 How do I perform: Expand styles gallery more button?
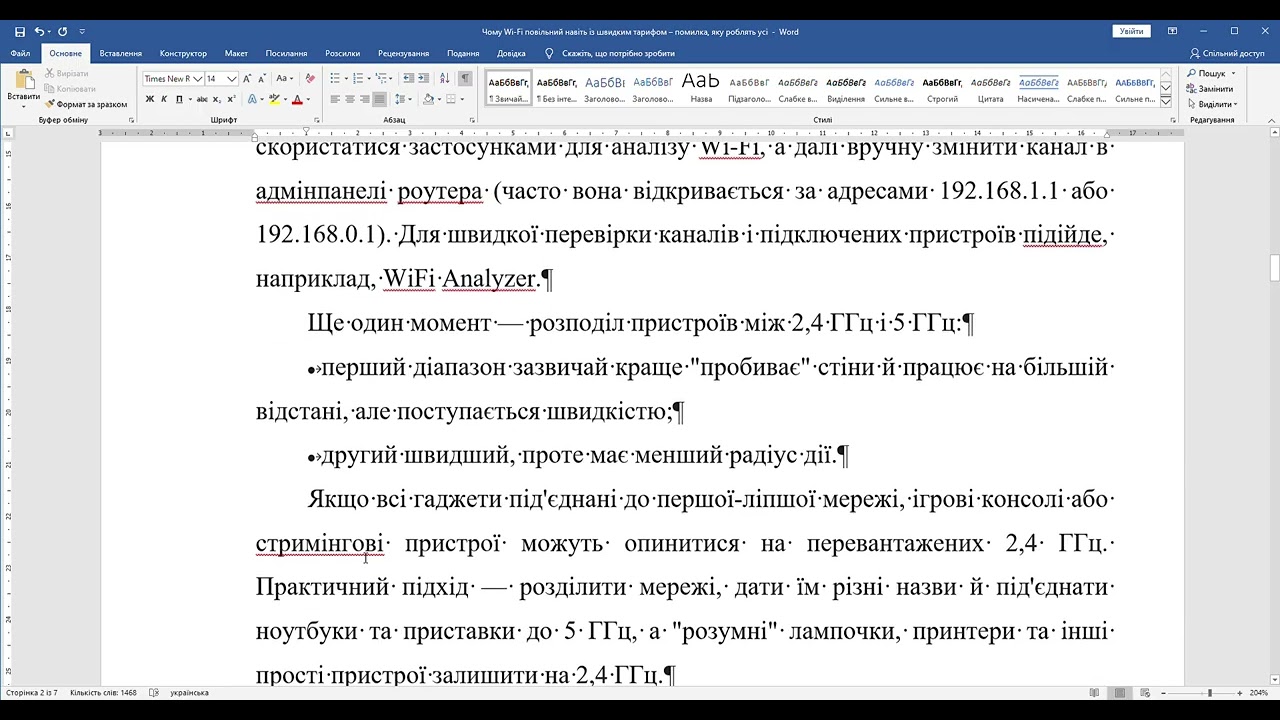pyautogui.click(x=1166, y=100)
